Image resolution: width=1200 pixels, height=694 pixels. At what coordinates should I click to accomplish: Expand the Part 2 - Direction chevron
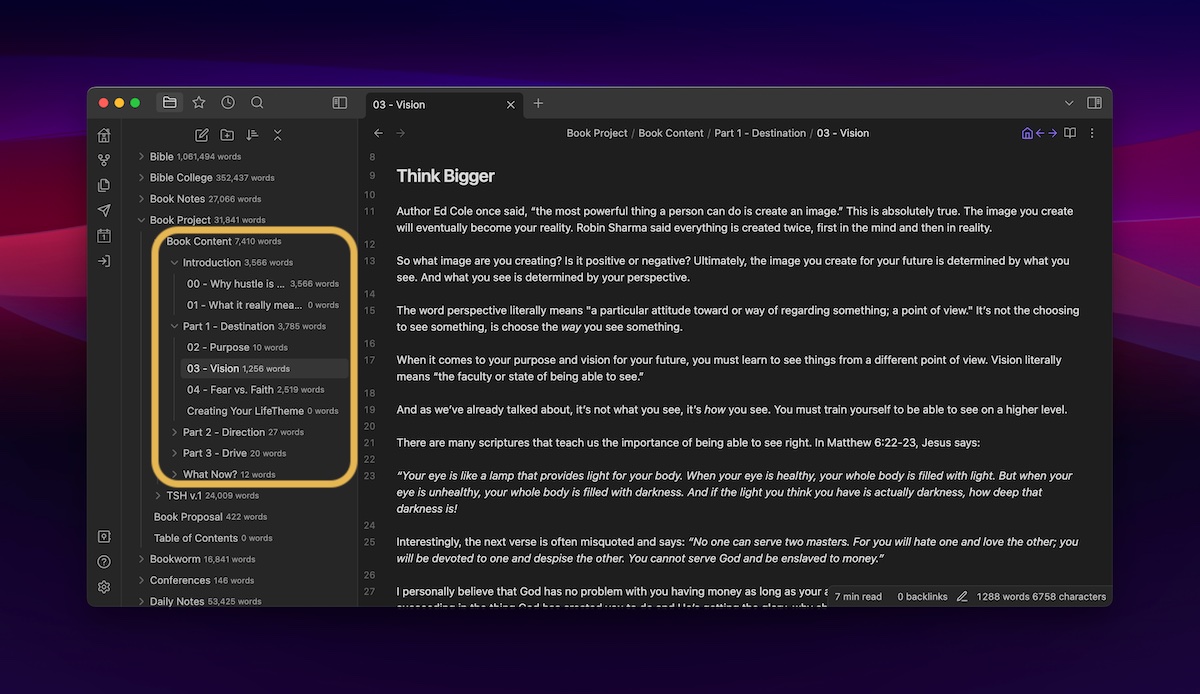click(x=174, y=432)
